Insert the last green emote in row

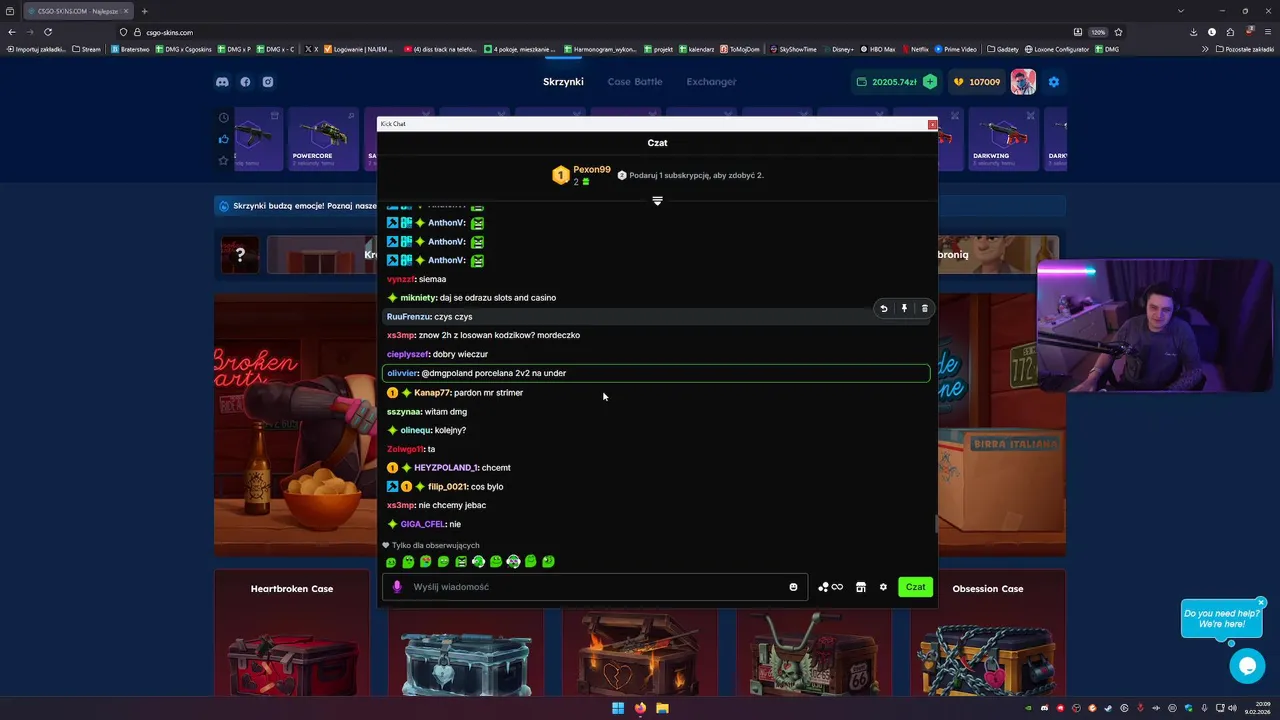(548, 562)
